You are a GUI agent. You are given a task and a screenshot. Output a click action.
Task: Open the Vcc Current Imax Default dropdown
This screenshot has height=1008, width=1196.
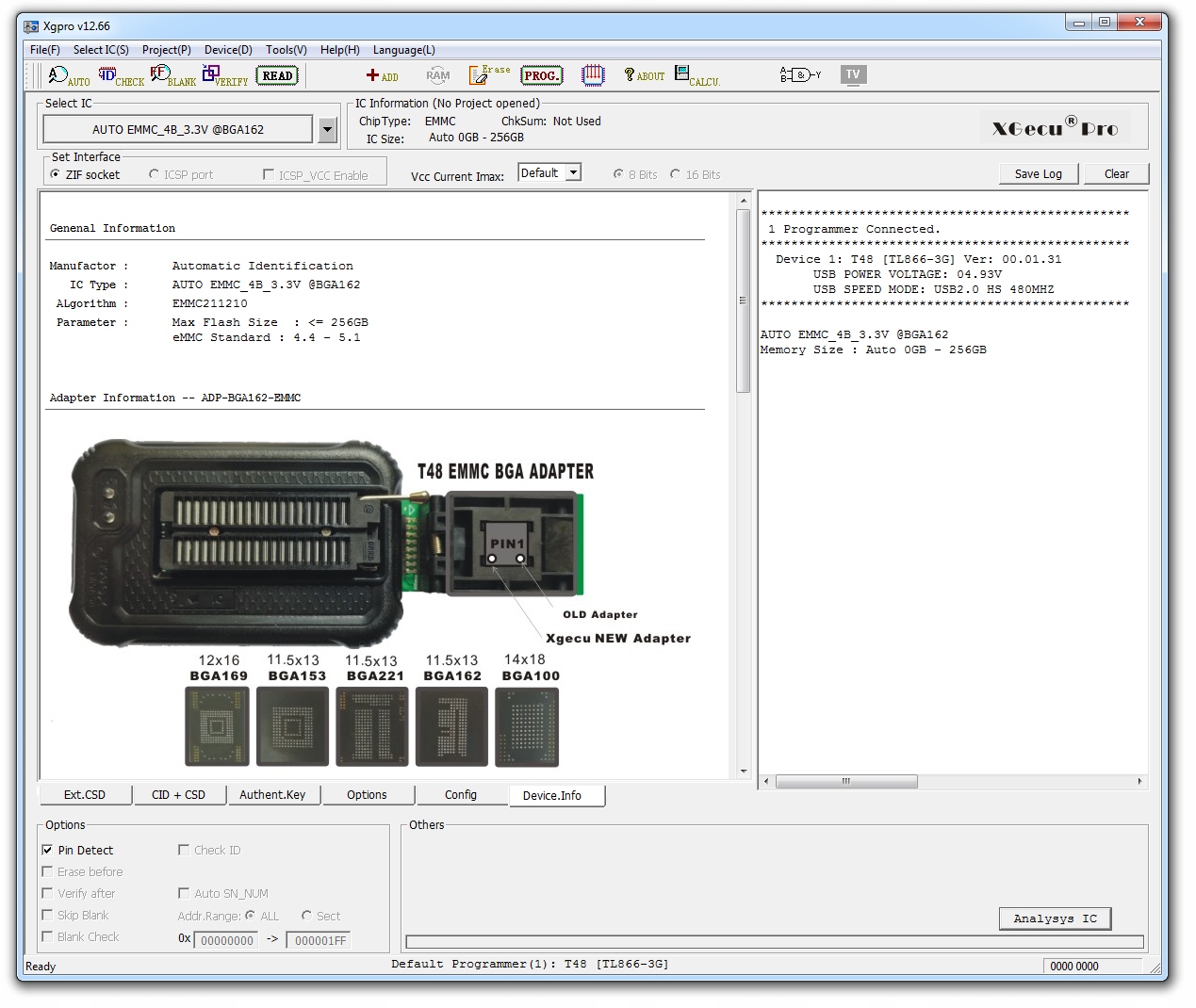[x=549, y=173]
